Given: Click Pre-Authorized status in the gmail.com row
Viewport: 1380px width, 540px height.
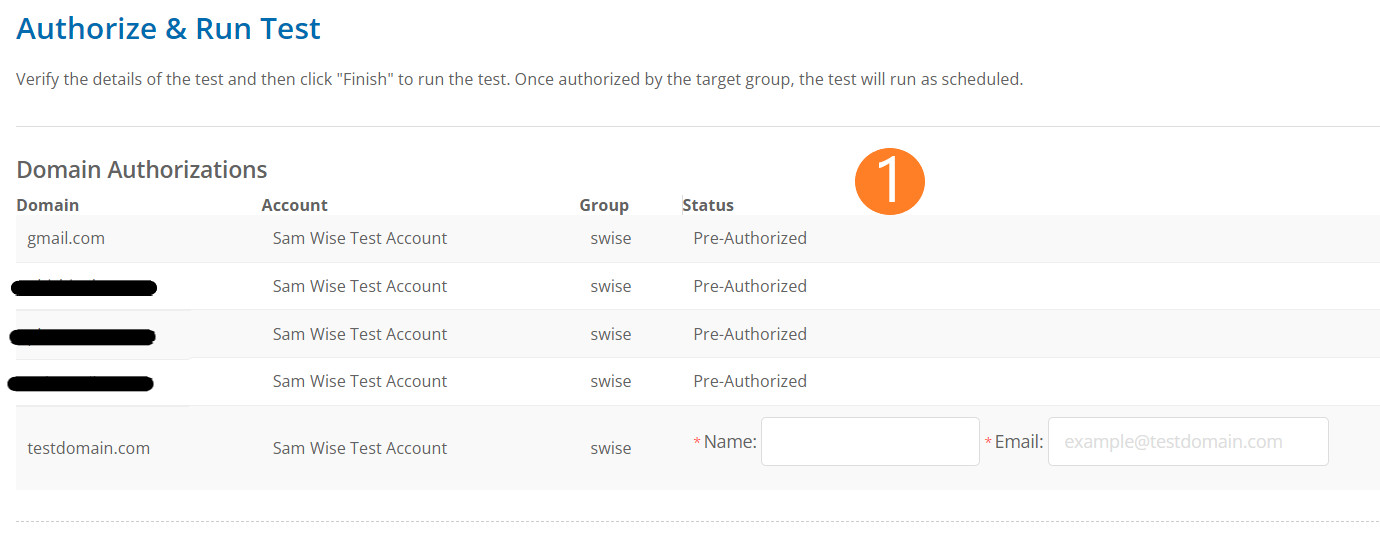Looking at the screenshot, I should [750, 238].
